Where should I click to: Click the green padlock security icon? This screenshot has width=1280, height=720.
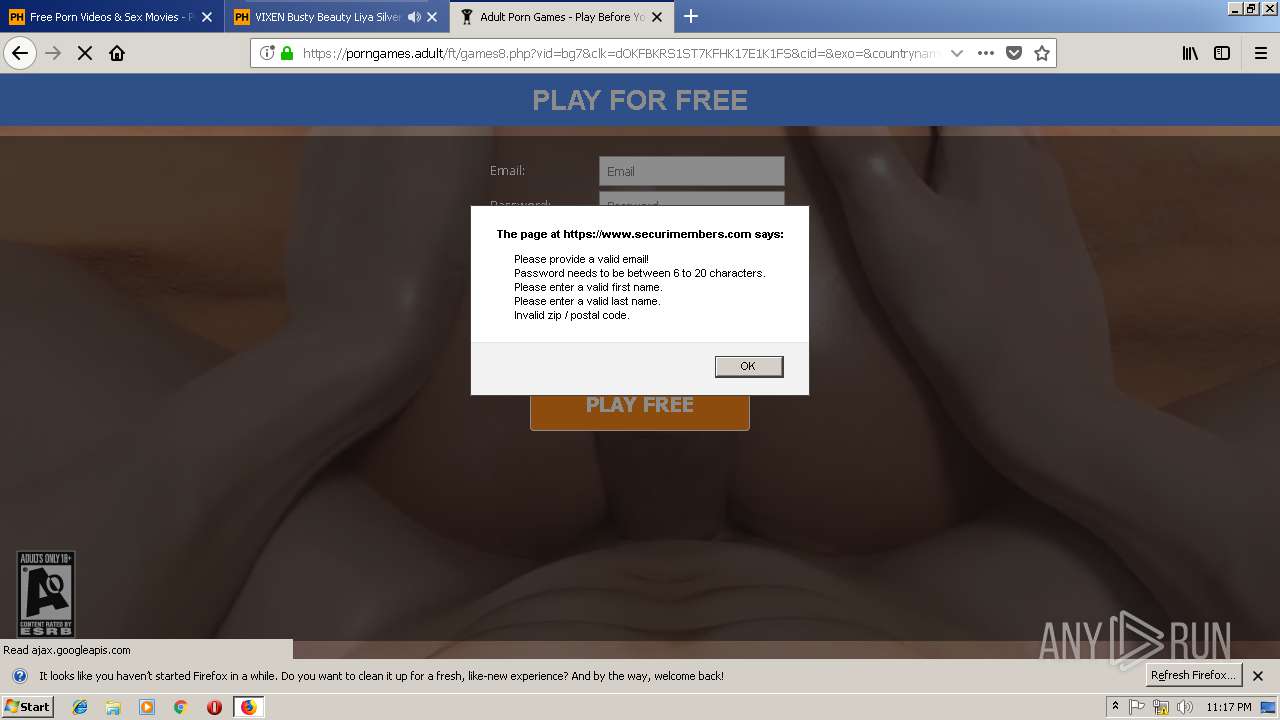287,53
